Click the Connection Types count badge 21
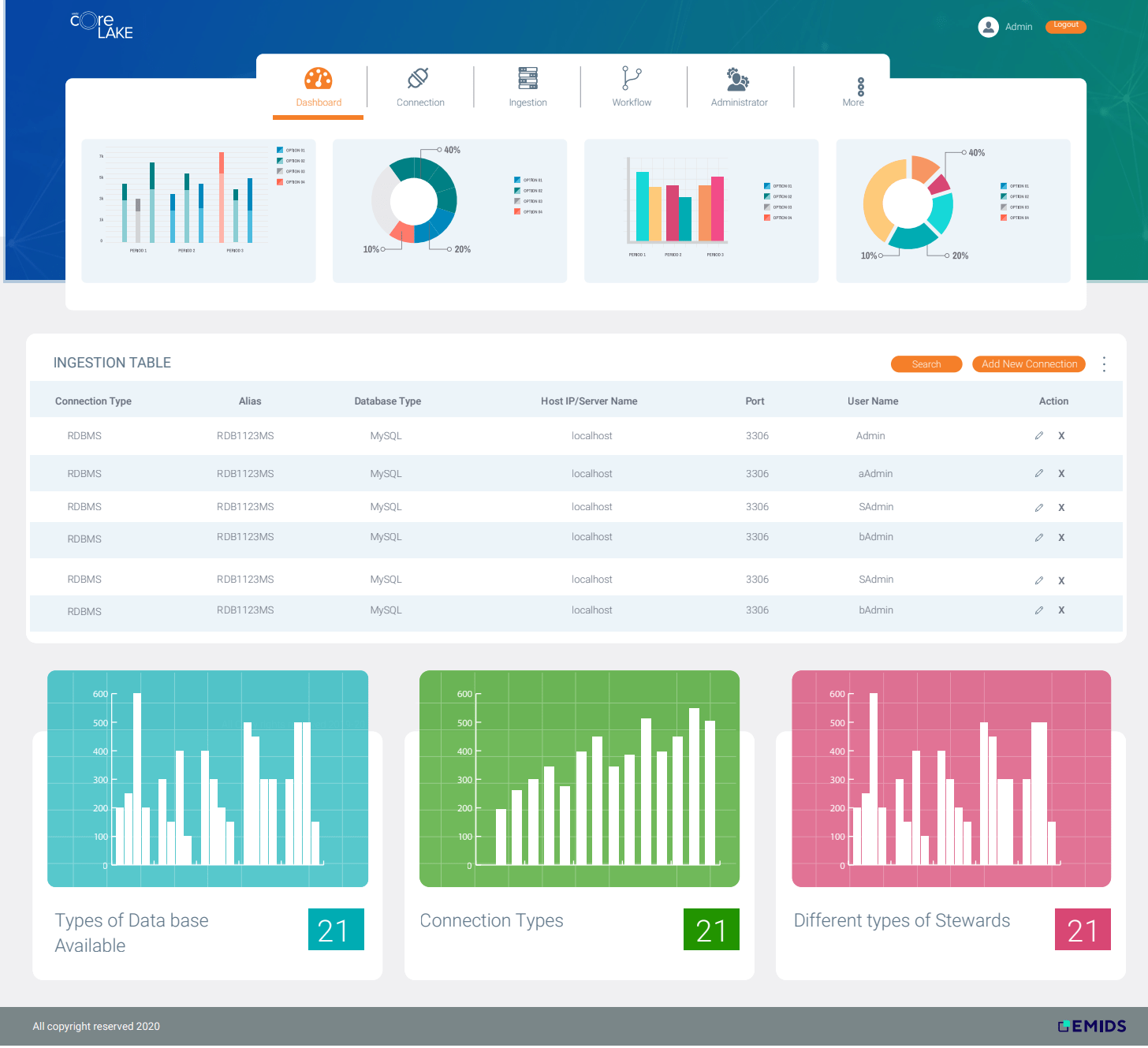Screen dimensions: 1148x1048 click(x=711, y=930)
